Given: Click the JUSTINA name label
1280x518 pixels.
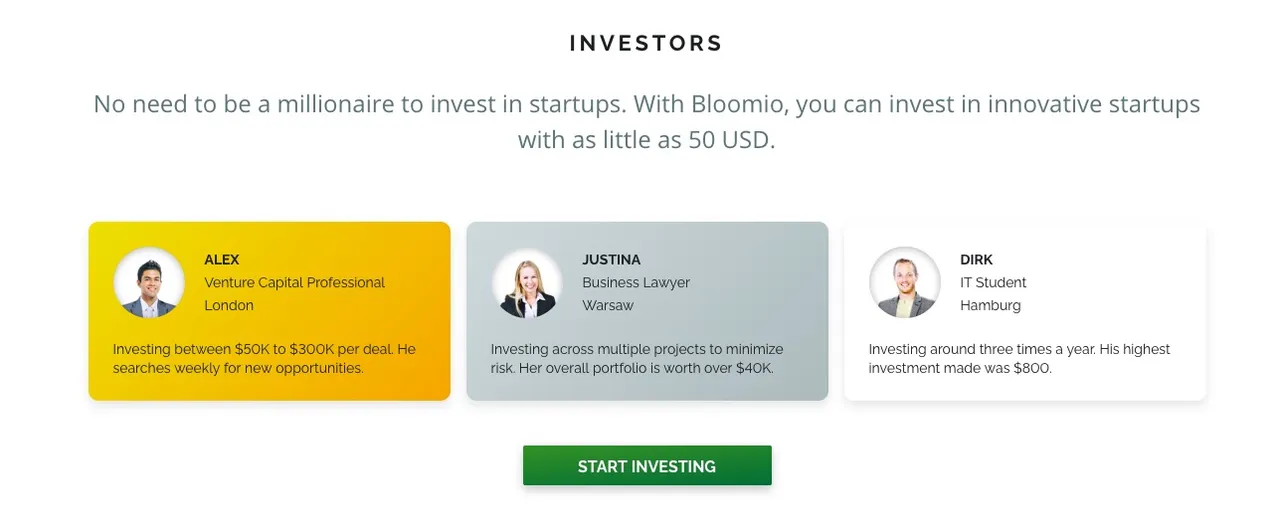Looking at the screenshot, I should (x=612, y=260).
